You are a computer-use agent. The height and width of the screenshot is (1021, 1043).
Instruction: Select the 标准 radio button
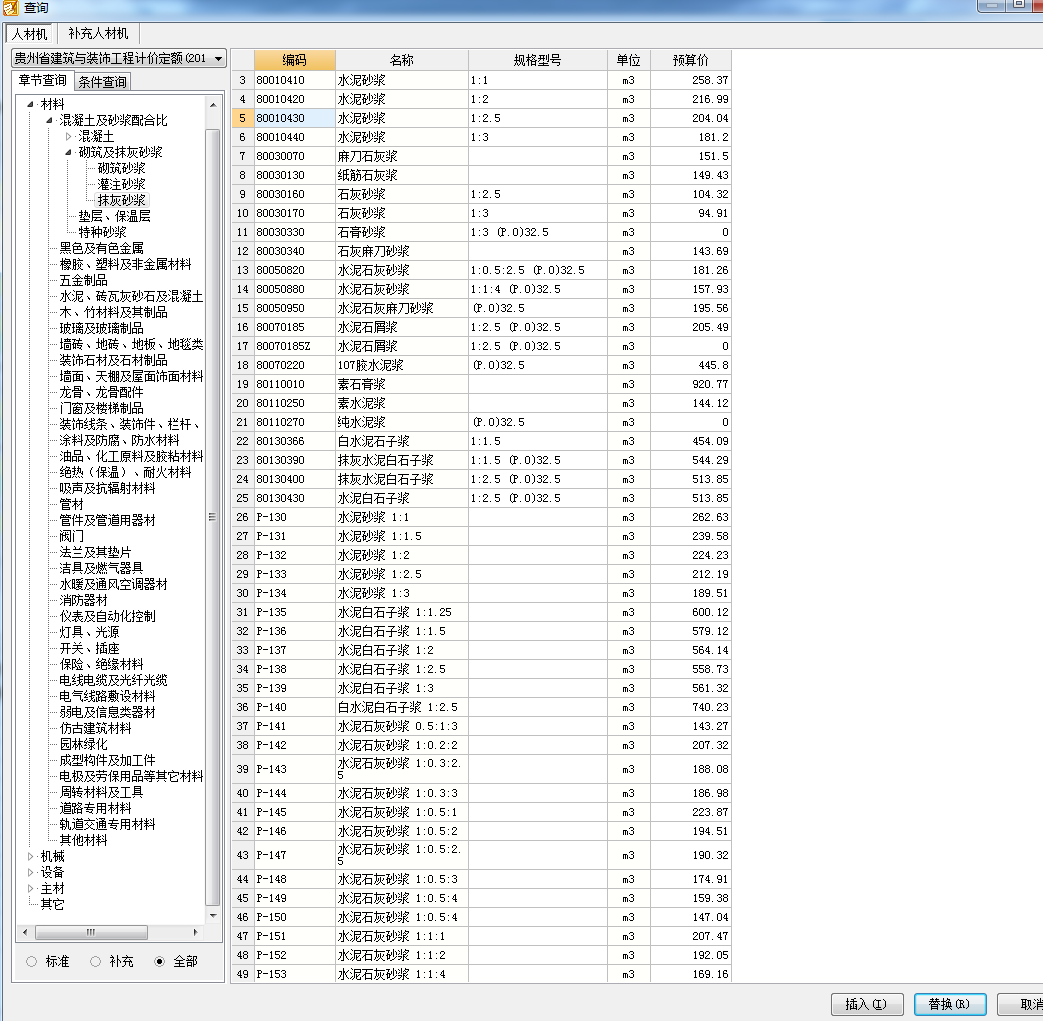pos(31,961)
